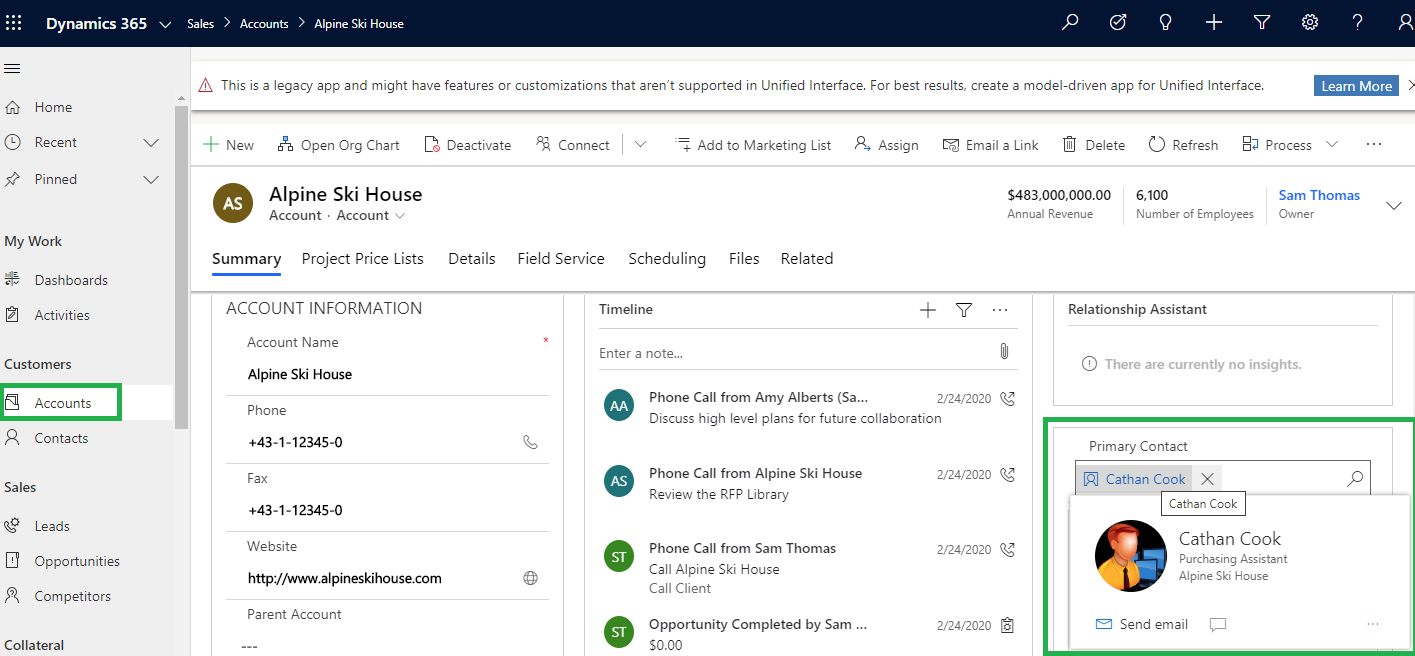Click the Learn More button
The width and height of the screenshot is (1415, 656).
1356,86
